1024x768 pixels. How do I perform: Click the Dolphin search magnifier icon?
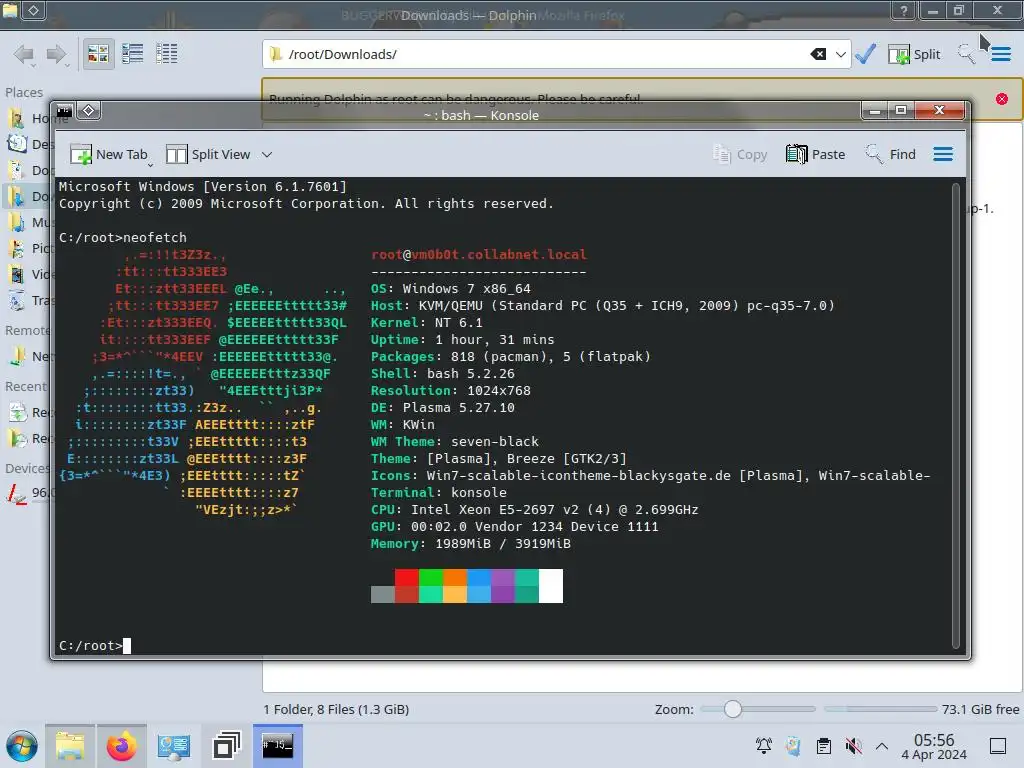pos(966,54)
